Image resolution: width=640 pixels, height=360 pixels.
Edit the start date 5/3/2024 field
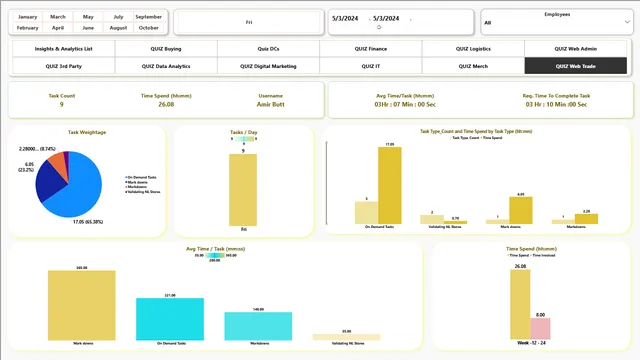click(345, 18)
